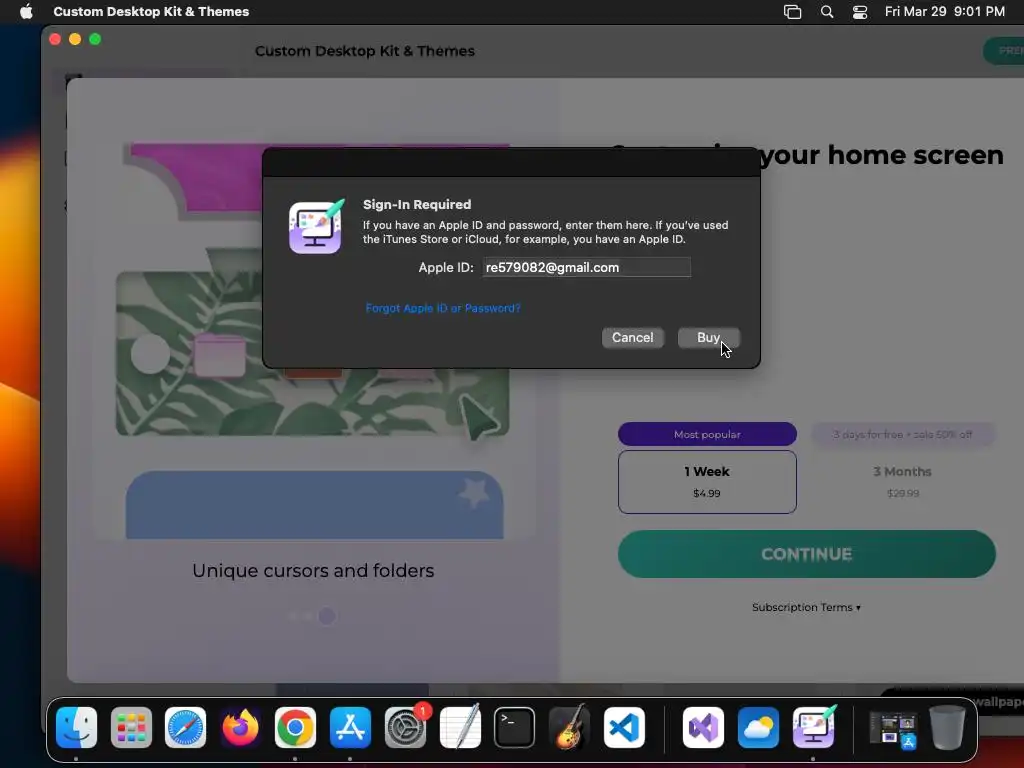
Task: Launch Firefox from the dock
Action: [x=240, y=727]
